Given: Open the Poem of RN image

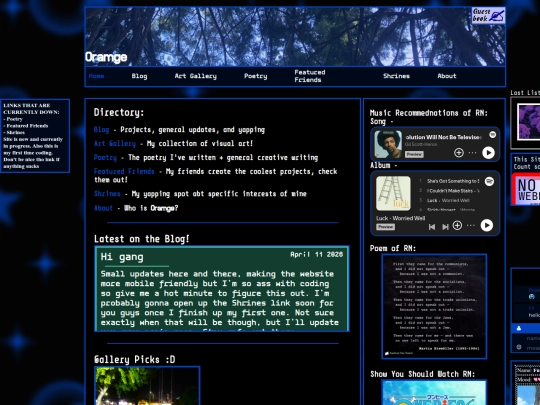Looking at the screenshot, I should (x=434, y=307).
